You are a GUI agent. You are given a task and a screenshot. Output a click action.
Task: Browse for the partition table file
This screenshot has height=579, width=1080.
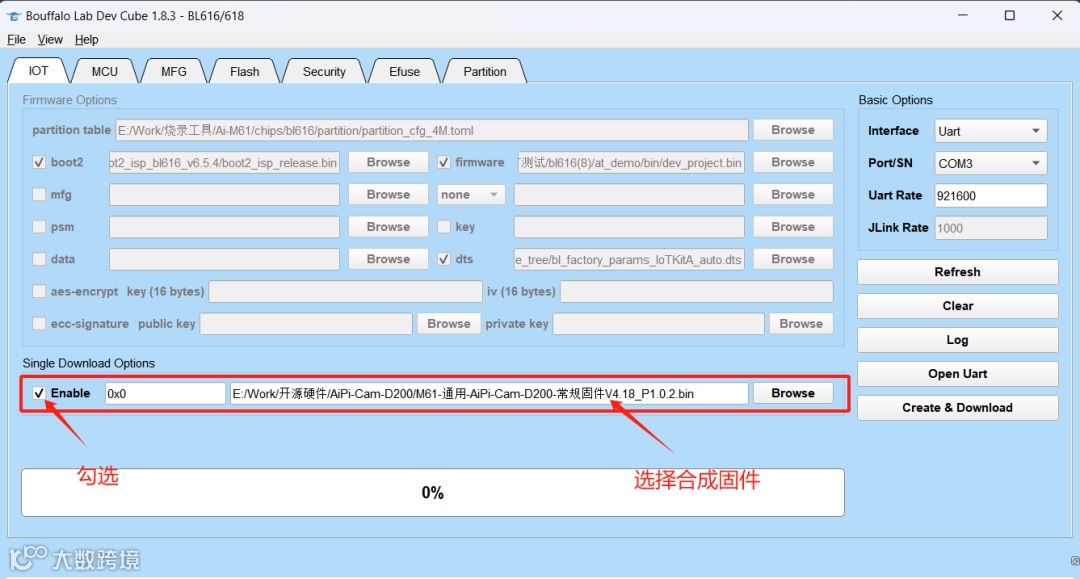793,130
